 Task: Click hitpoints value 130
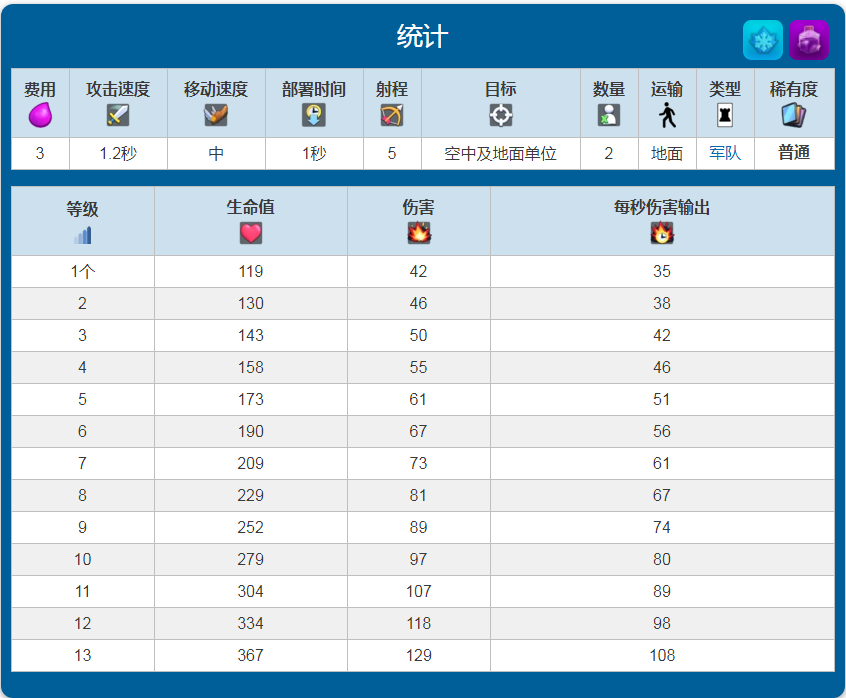(251, 303)
